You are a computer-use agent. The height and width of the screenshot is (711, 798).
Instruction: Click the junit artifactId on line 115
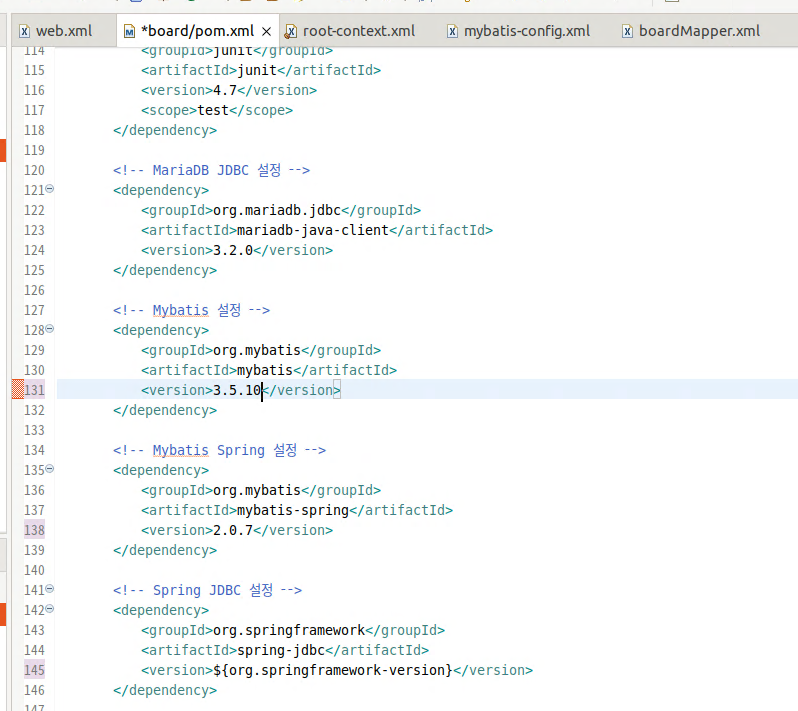coord(257,70)
